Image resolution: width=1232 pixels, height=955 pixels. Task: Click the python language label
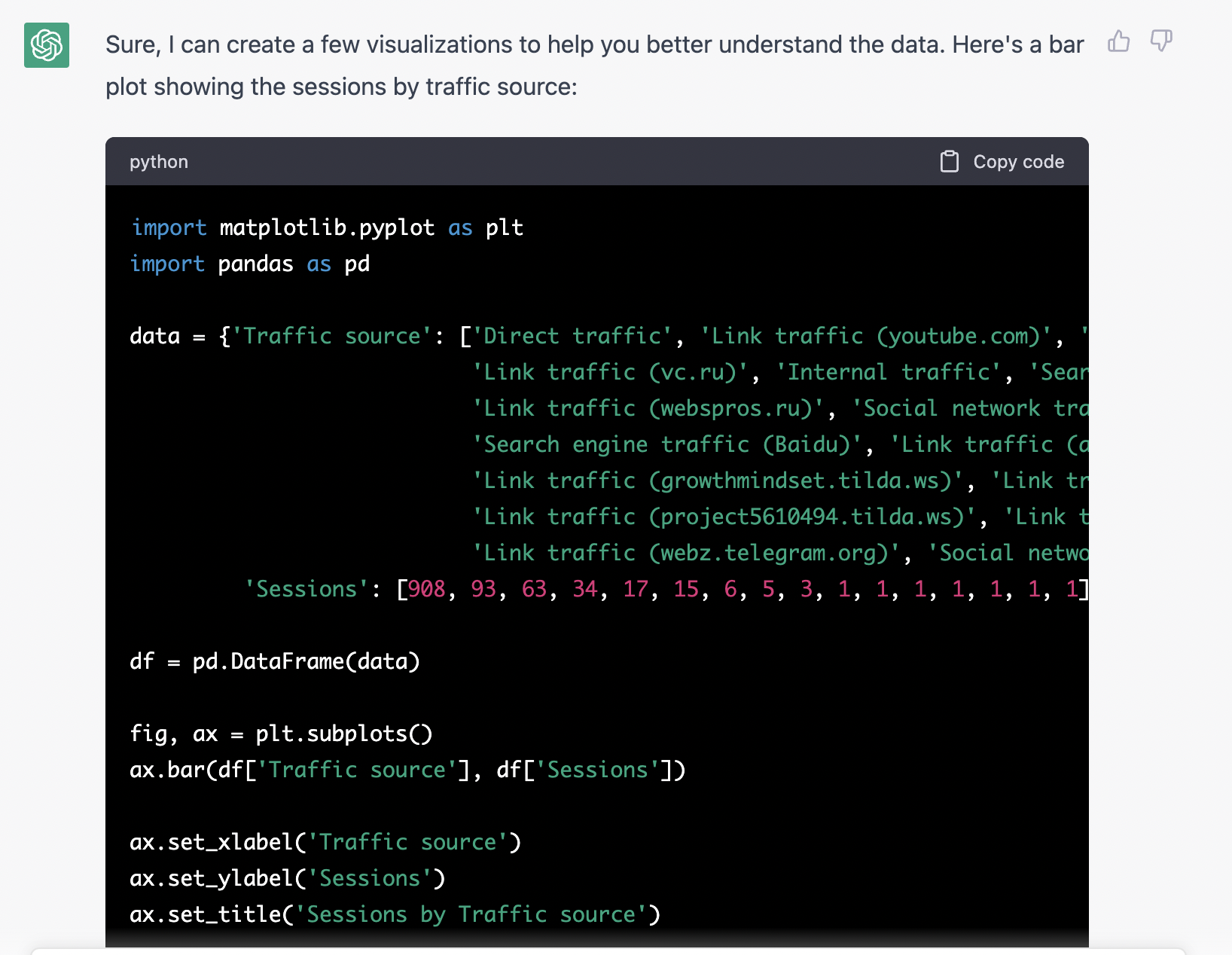click(159, 162)
